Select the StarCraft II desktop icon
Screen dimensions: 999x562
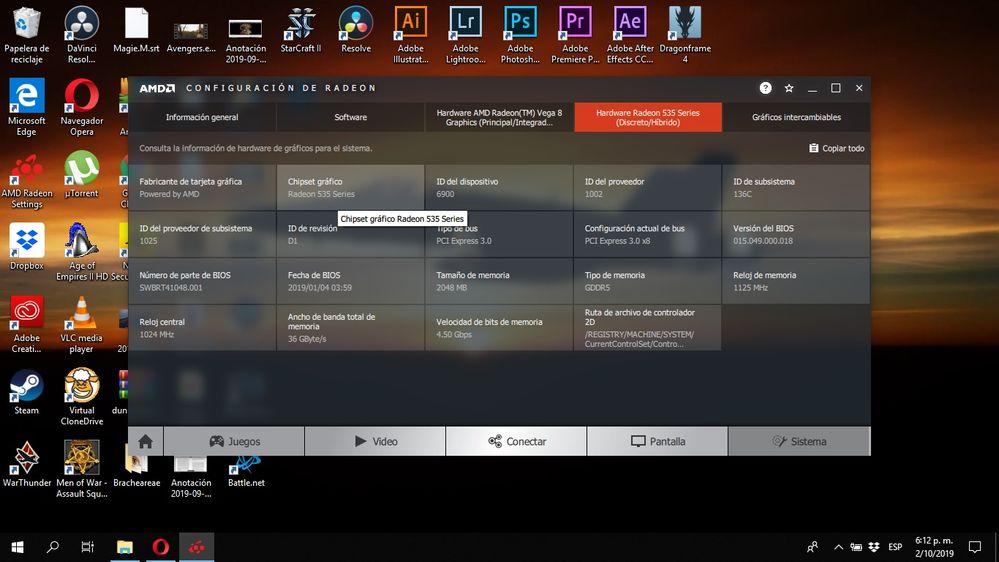(301, 31)
